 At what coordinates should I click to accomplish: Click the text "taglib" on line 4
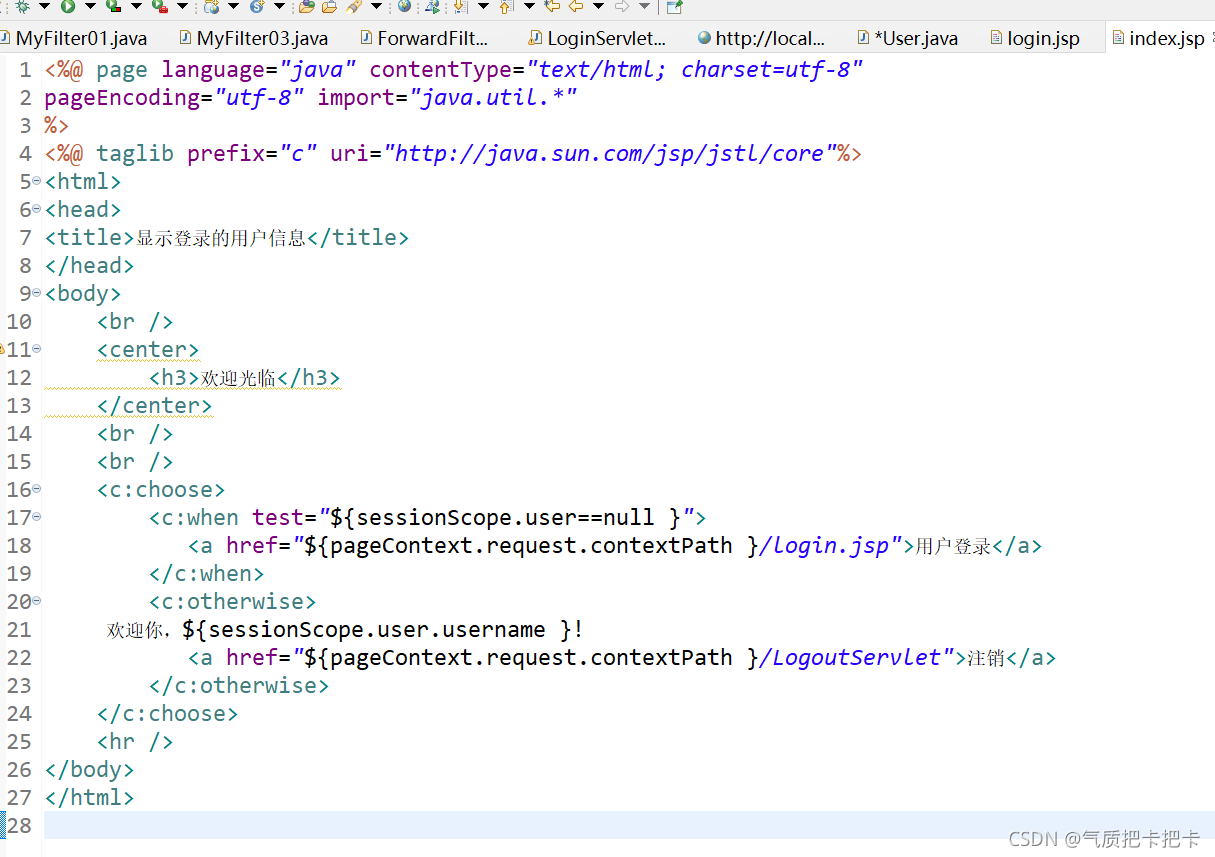click(135, 153)
